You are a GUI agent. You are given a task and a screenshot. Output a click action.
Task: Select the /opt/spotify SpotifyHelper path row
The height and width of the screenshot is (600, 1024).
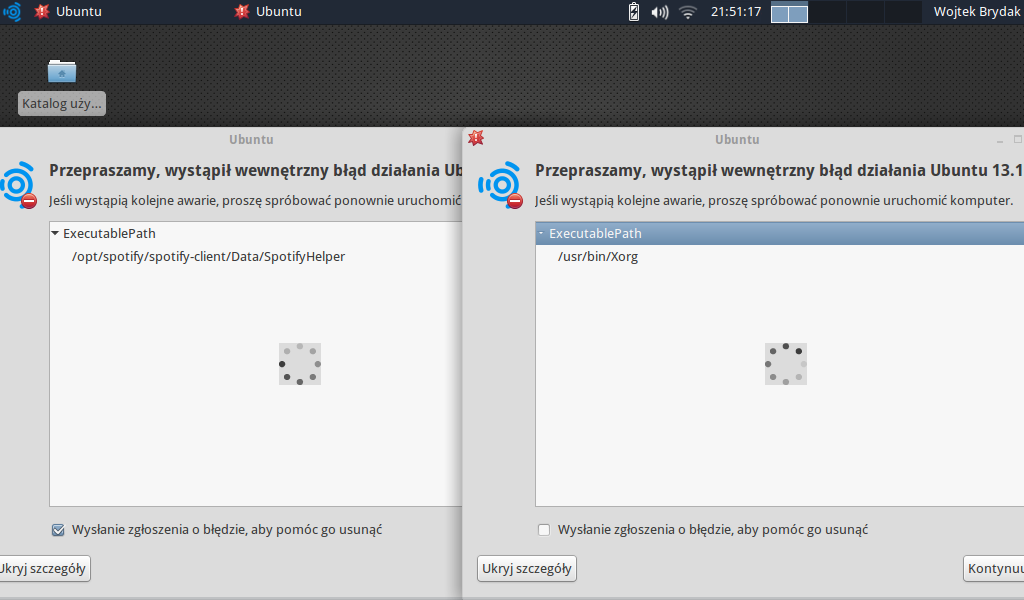pyautogui.click(x=255, y=257)
